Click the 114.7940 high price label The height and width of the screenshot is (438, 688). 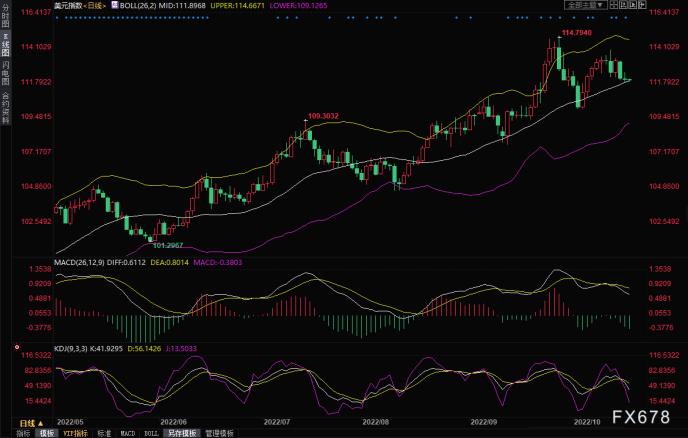[x=577, y=33]
